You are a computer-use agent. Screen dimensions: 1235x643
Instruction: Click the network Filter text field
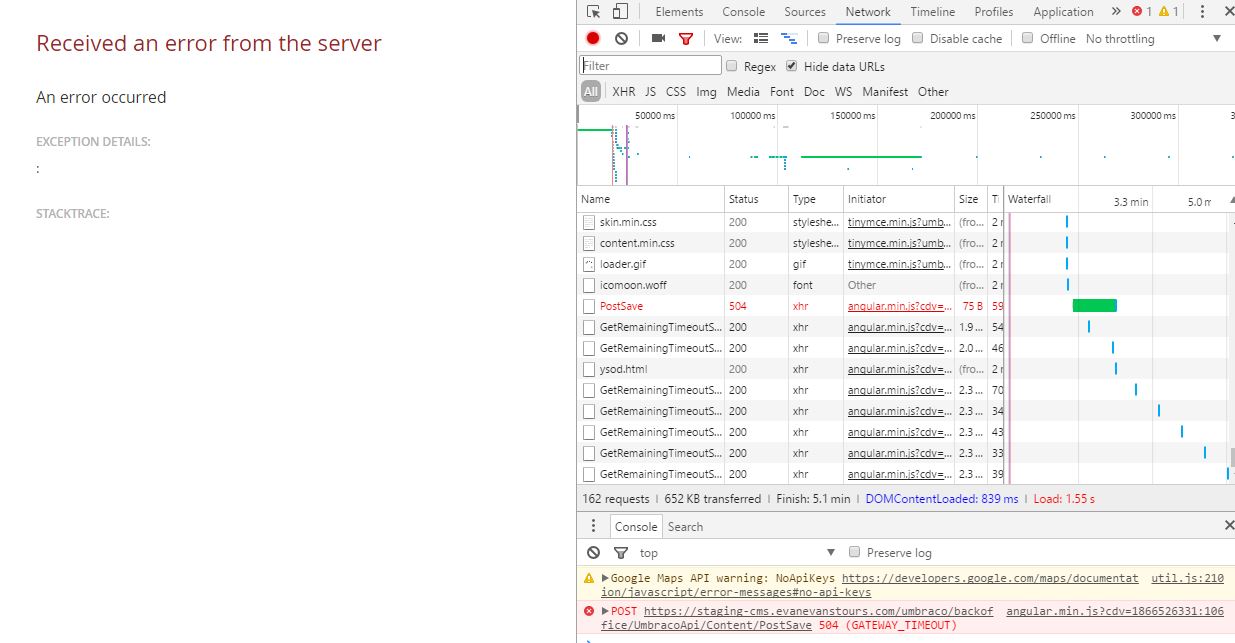click(650, 66)
